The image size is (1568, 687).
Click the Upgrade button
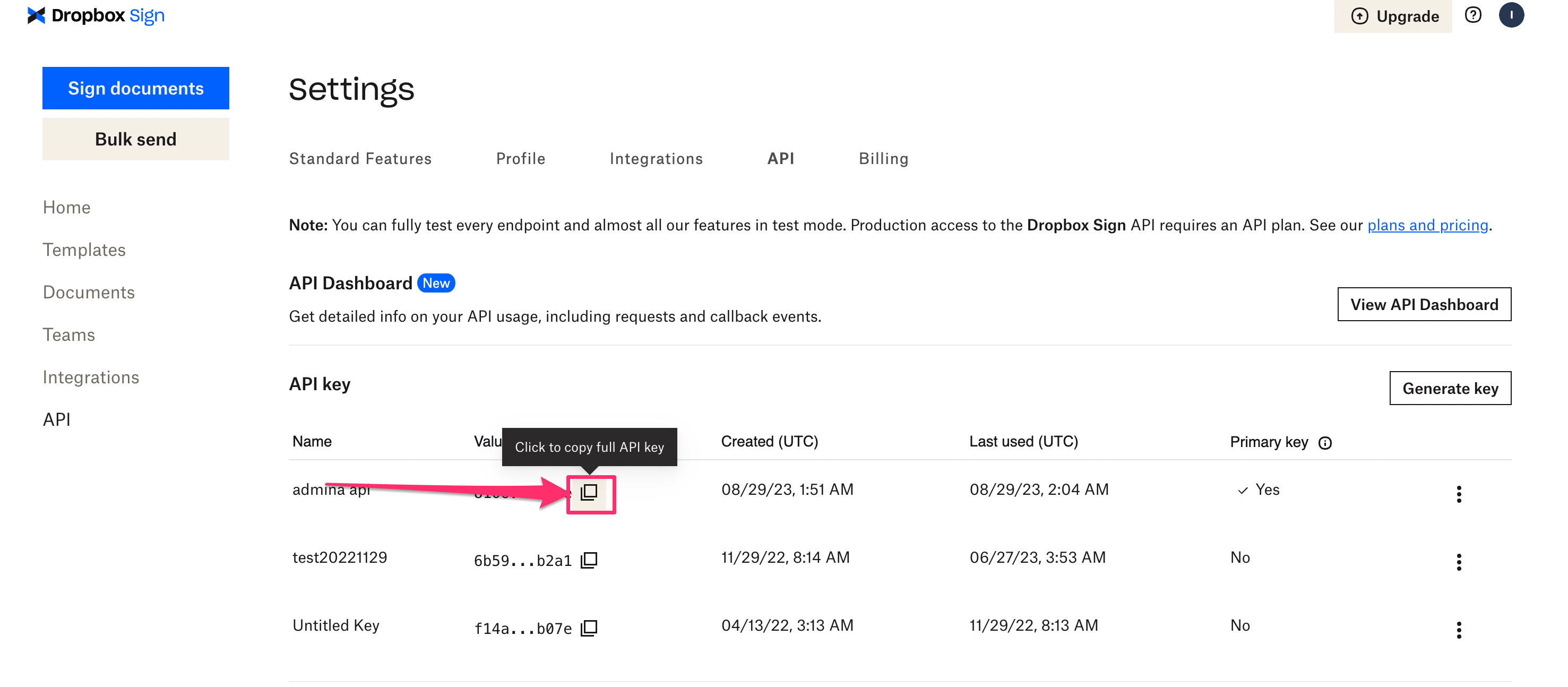(x=1393, y=16)
